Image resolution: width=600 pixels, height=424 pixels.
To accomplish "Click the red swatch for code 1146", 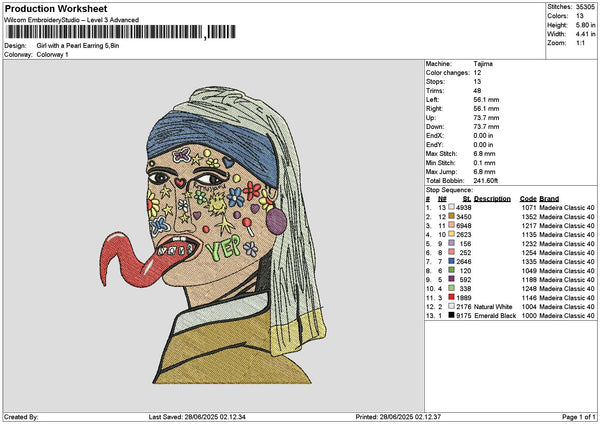I will [452, 297].
